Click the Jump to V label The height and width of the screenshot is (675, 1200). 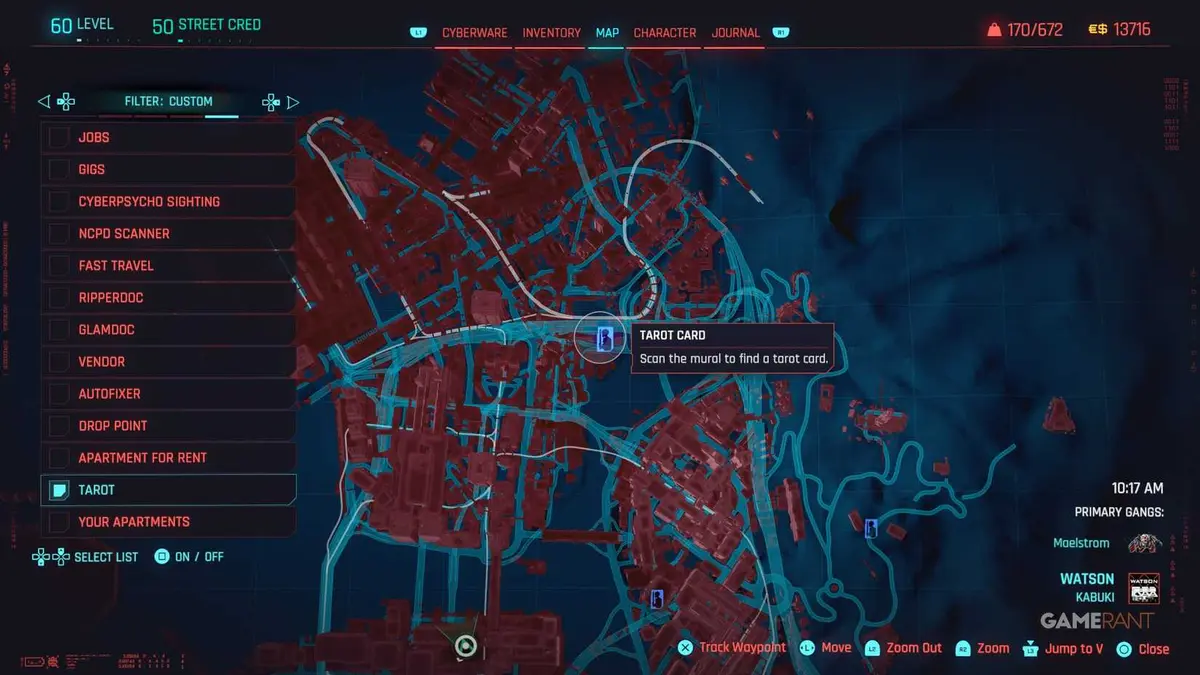[1075, 648]
